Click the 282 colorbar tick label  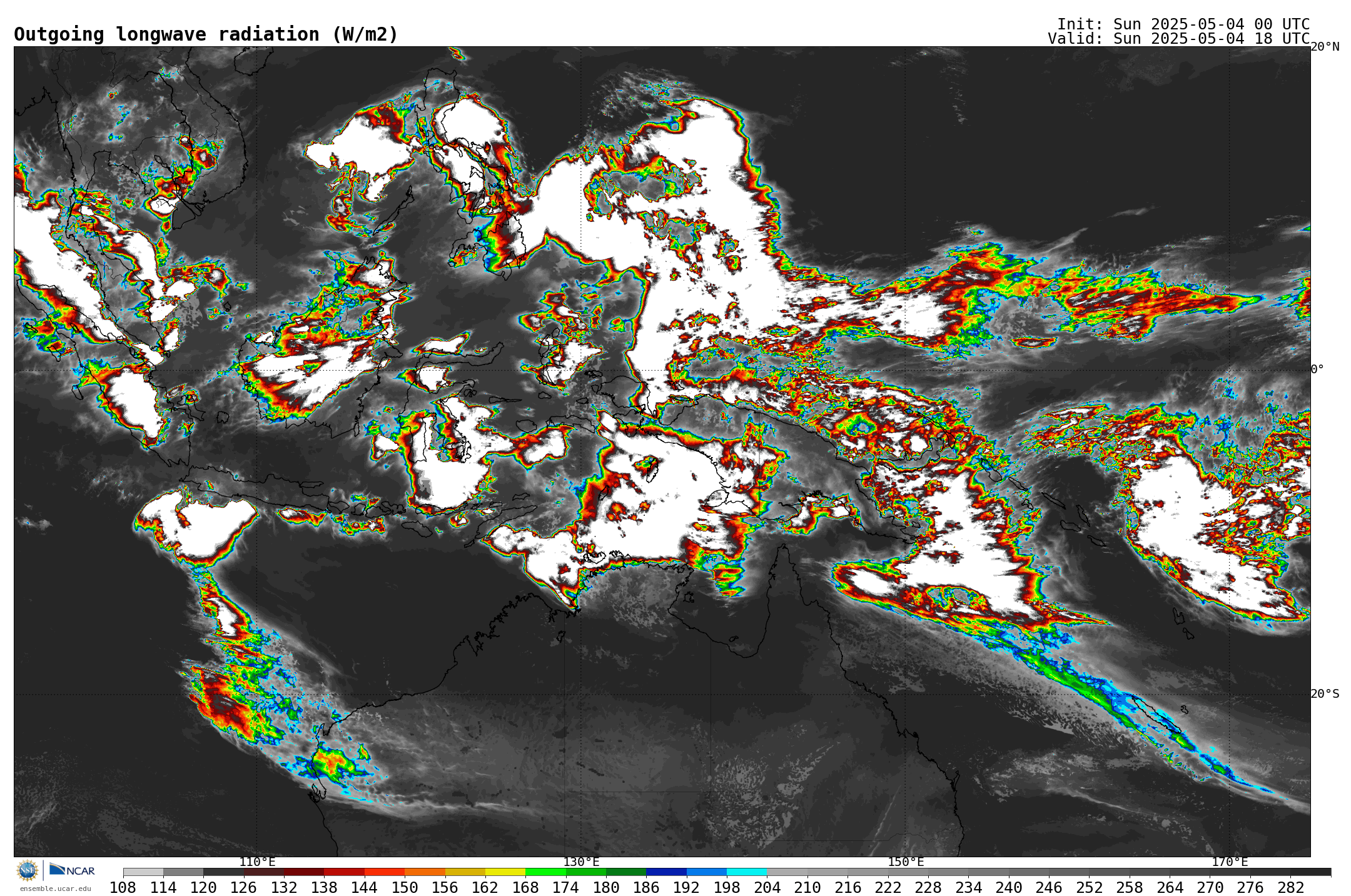[1291, 888]
